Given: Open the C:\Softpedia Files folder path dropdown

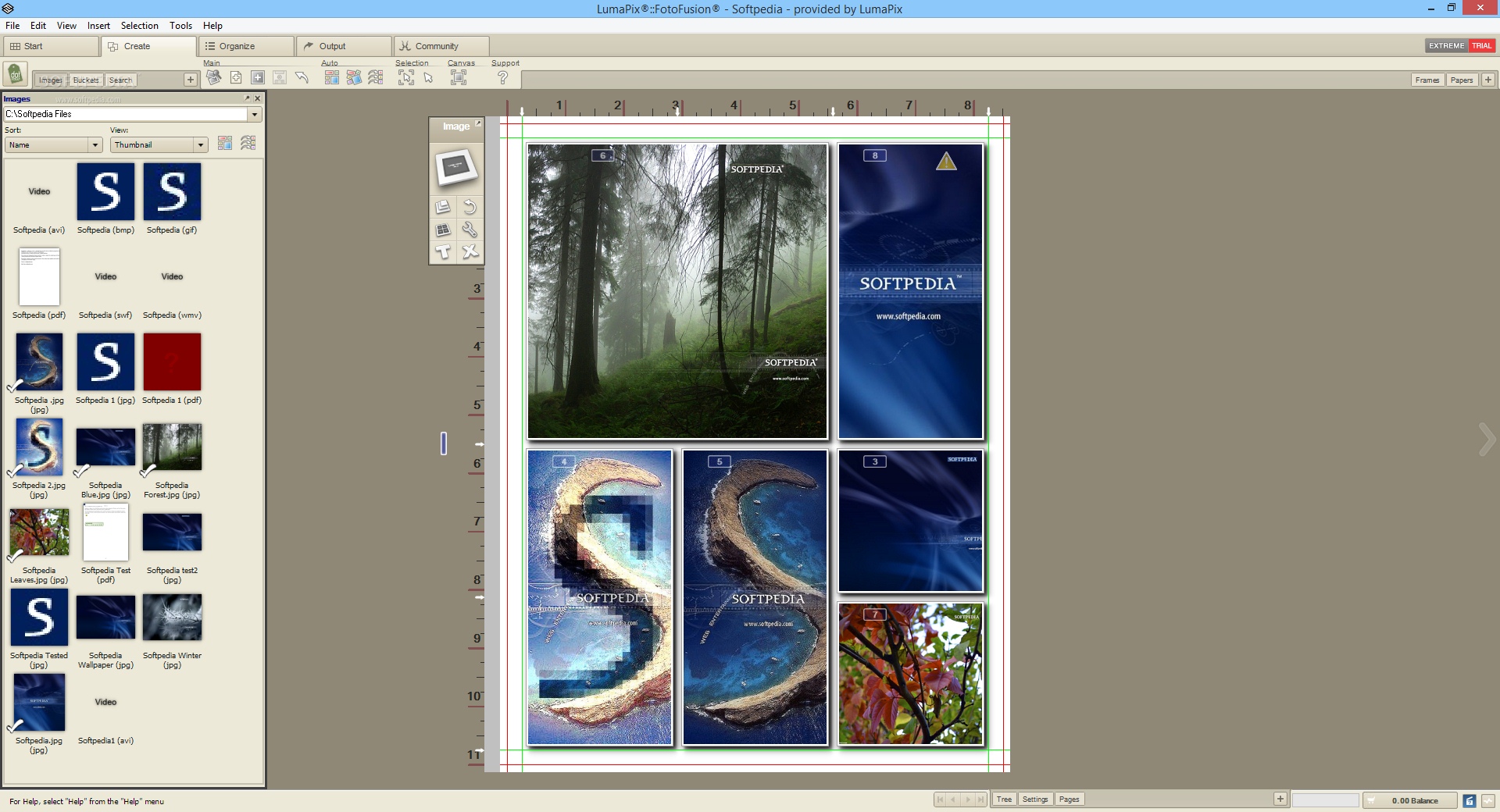Looking at the screenshot, I should click(255, 114).
